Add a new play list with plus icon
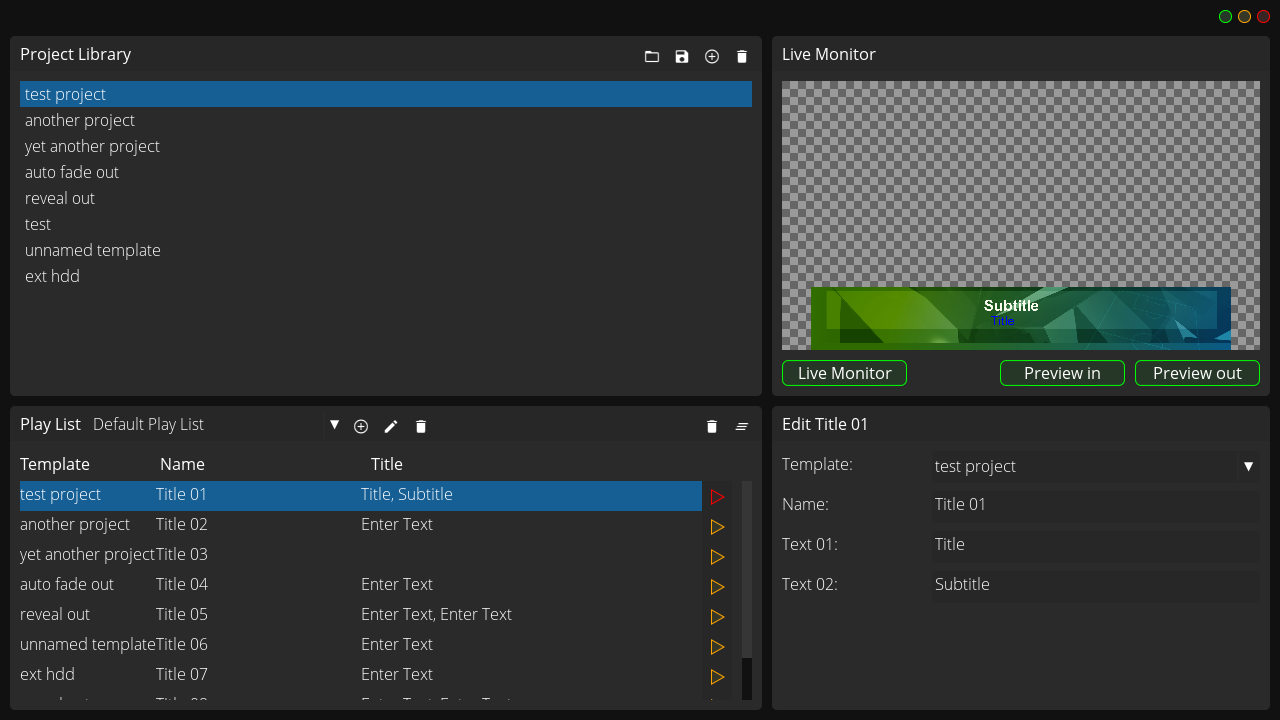This screenshot has width=1280, height=720. coord(361,427)
